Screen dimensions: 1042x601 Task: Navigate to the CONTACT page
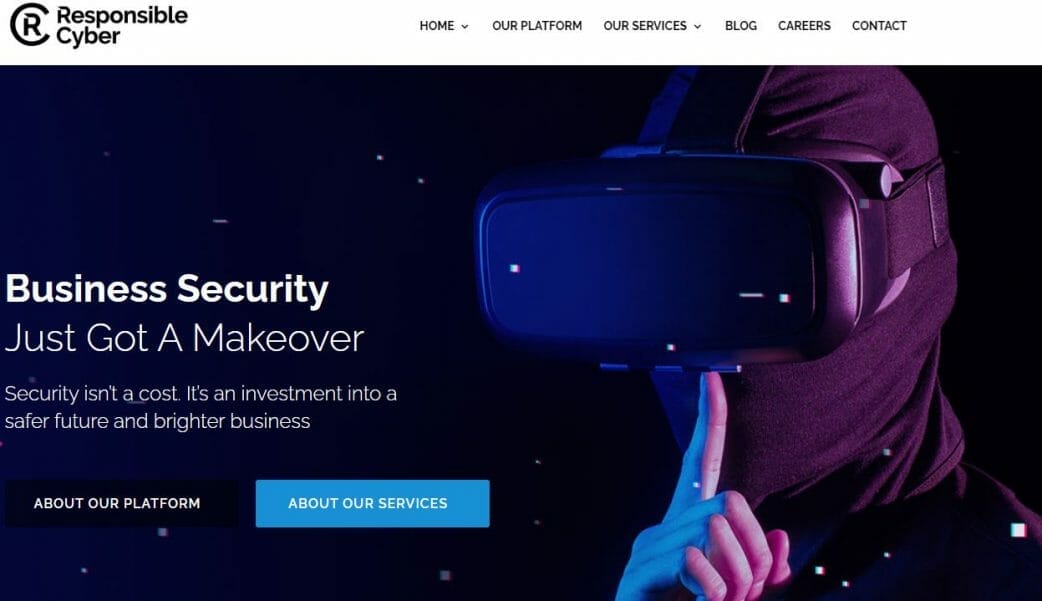(x=879, y=26)
